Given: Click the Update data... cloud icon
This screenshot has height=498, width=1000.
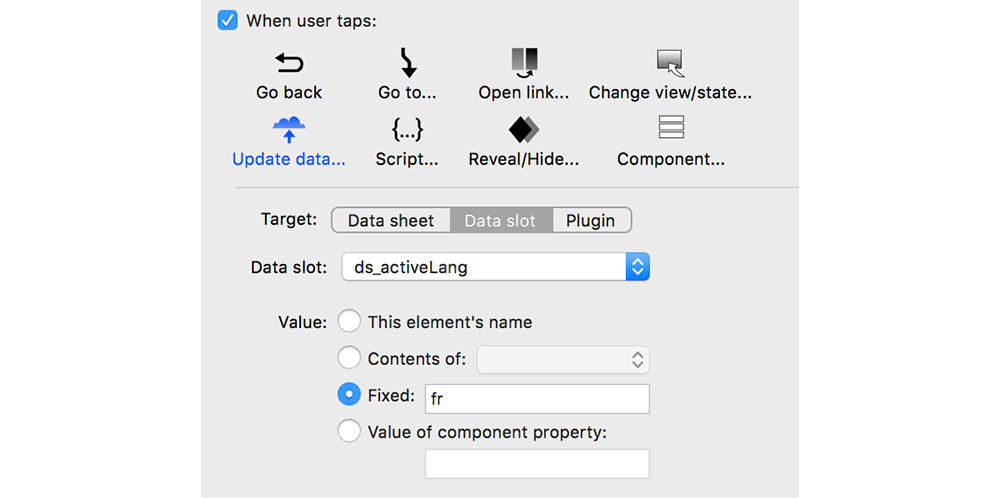Looking at the screenshot, I should [289, 129].
